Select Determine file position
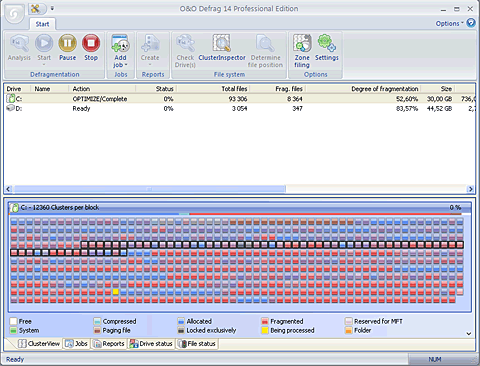The height and width of the screenshot is (366, 480). [x=265, y=51]
